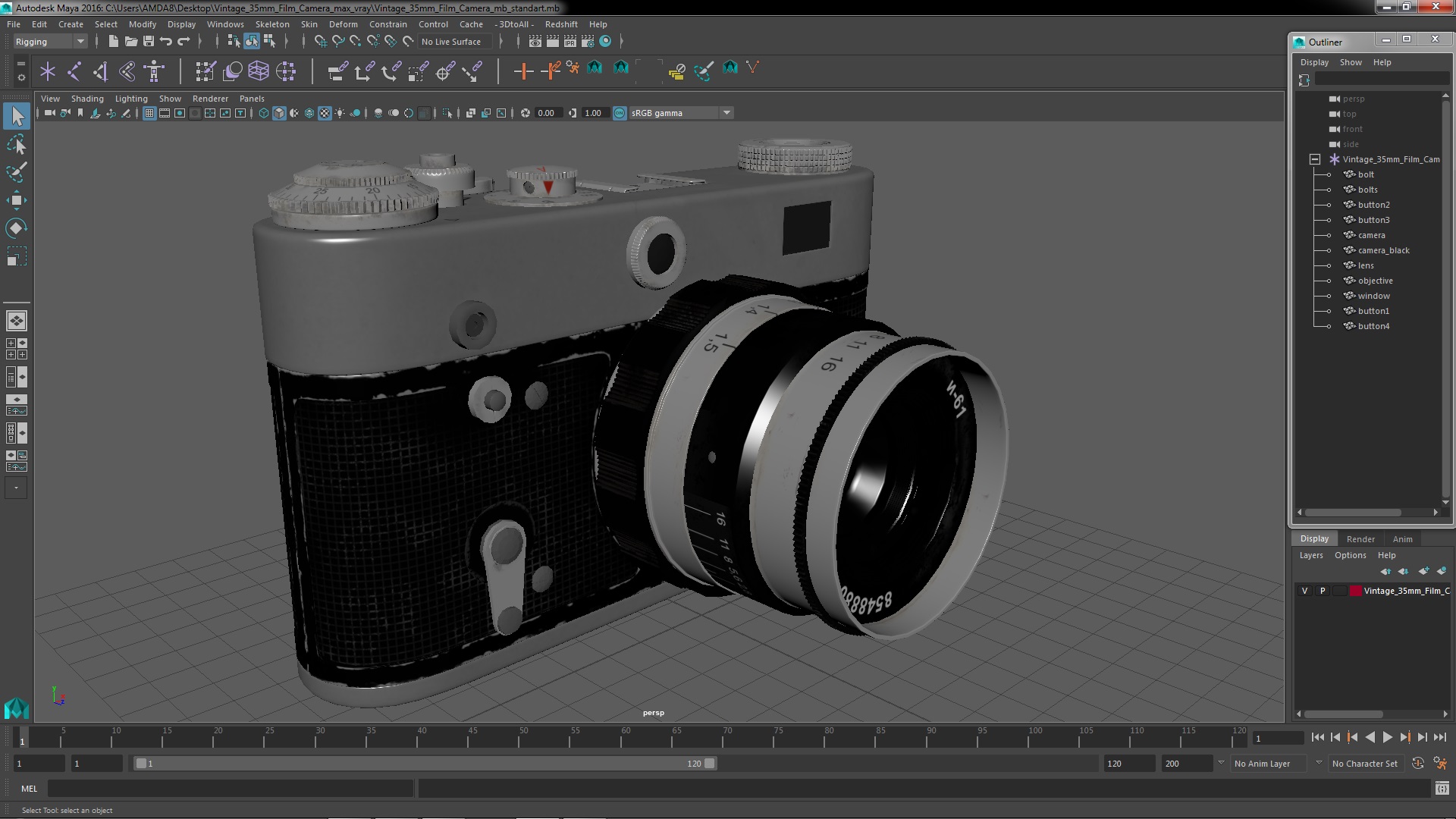Image resolution: width=1456 pixels, height=819 pixels.
Task: Click the red layer color swatch
Action: click(x=1356, y=591)
